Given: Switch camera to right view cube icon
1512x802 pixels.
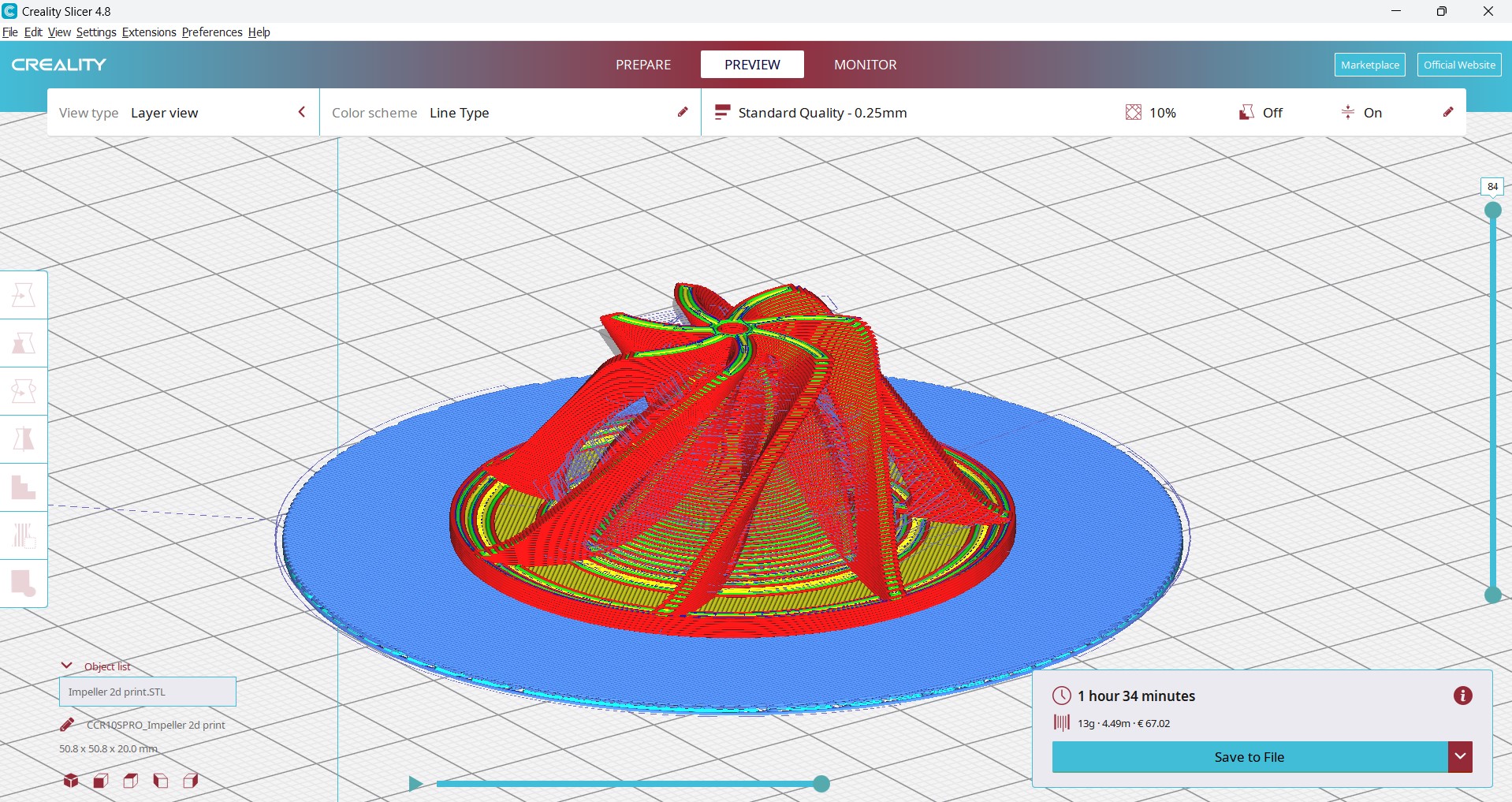Looking at the screenshot, I should point(191,781).
